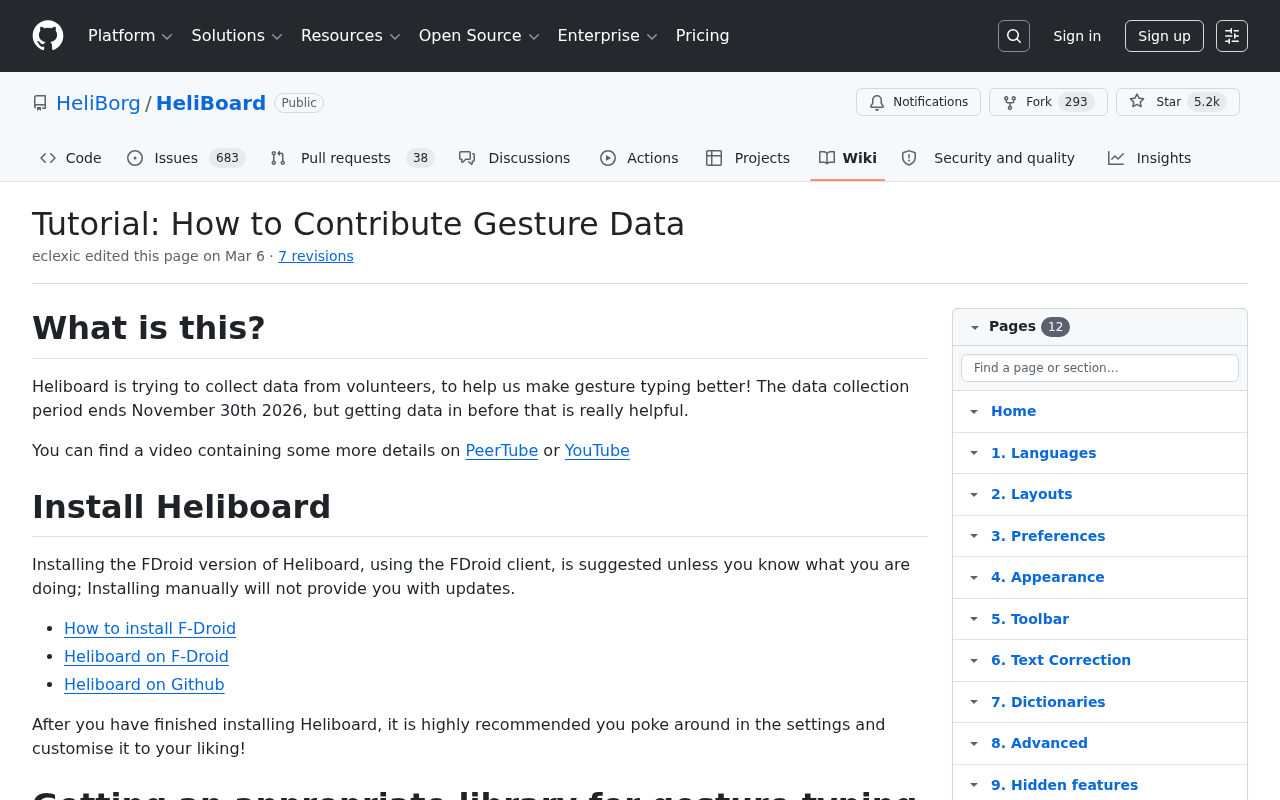Select the Wiki tab
The width and height of the screenshot is (1280, 800).
[x=848, y=158]
